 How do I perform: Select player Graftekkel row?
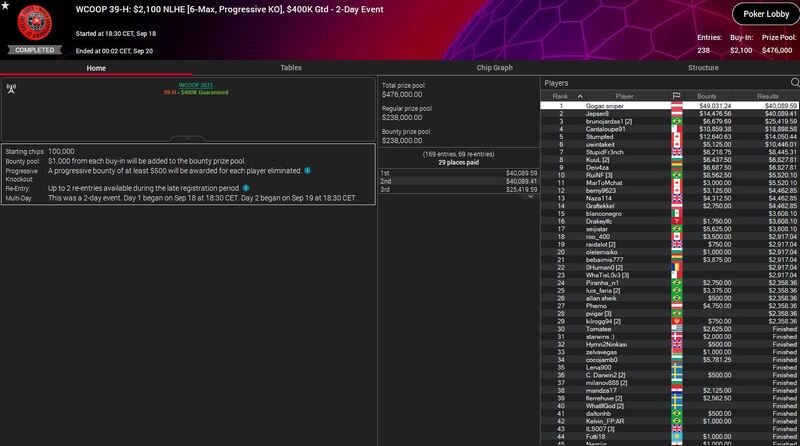tap(670, 206)
